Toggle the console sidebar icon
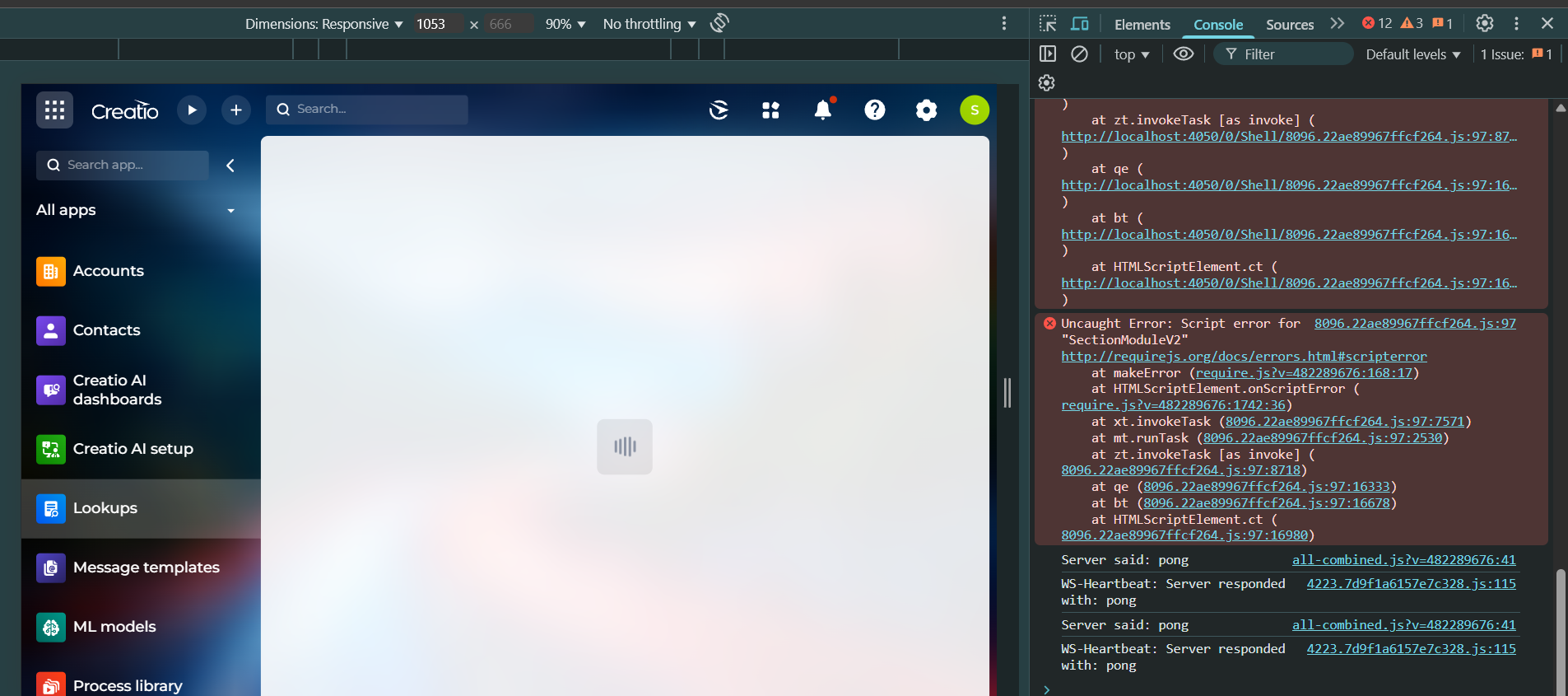1568x696 pixels. 1048,54
